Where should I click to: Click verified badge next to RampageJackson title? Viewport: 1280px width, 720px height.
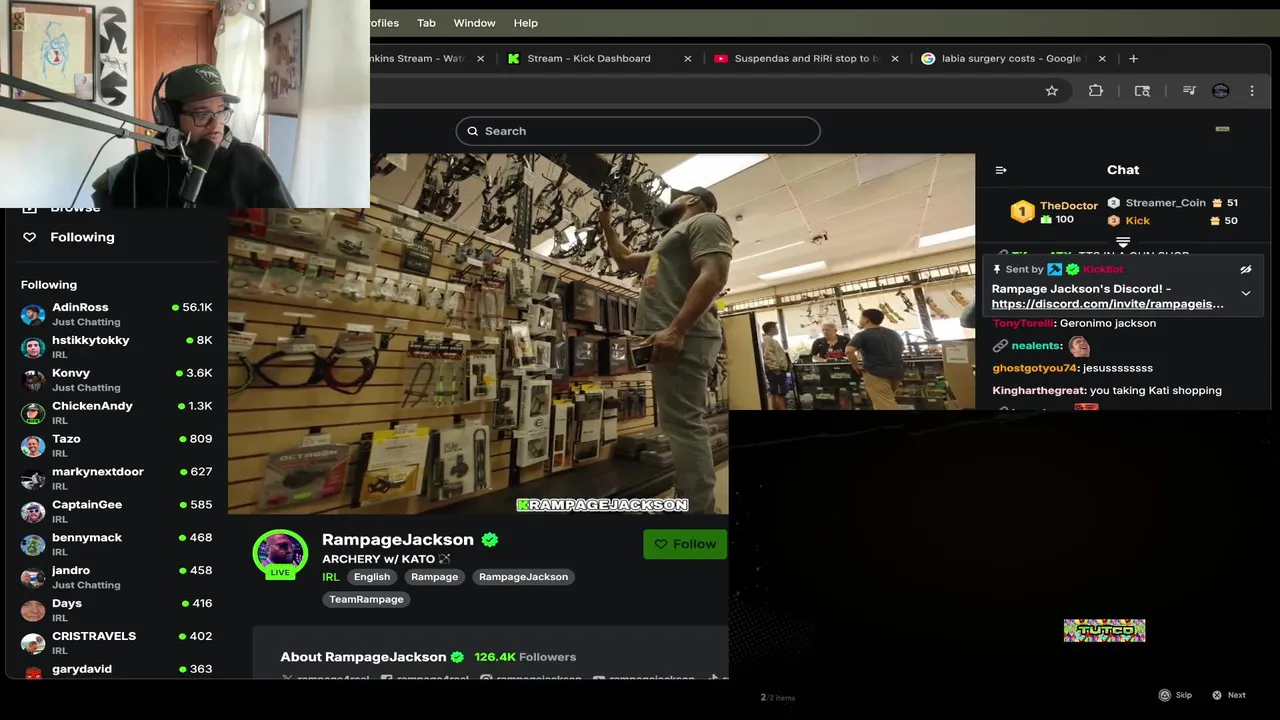490,540
